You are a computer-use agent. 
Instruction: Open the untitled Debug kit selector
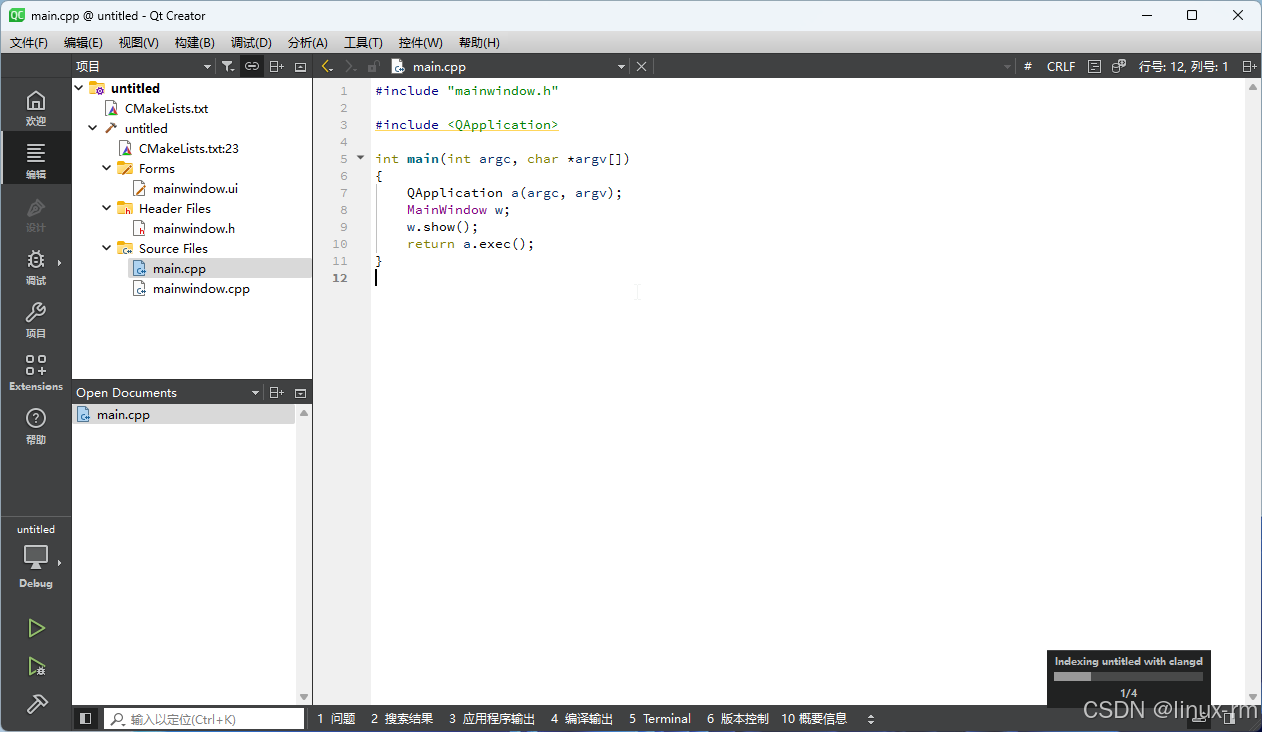click(36, 557)
